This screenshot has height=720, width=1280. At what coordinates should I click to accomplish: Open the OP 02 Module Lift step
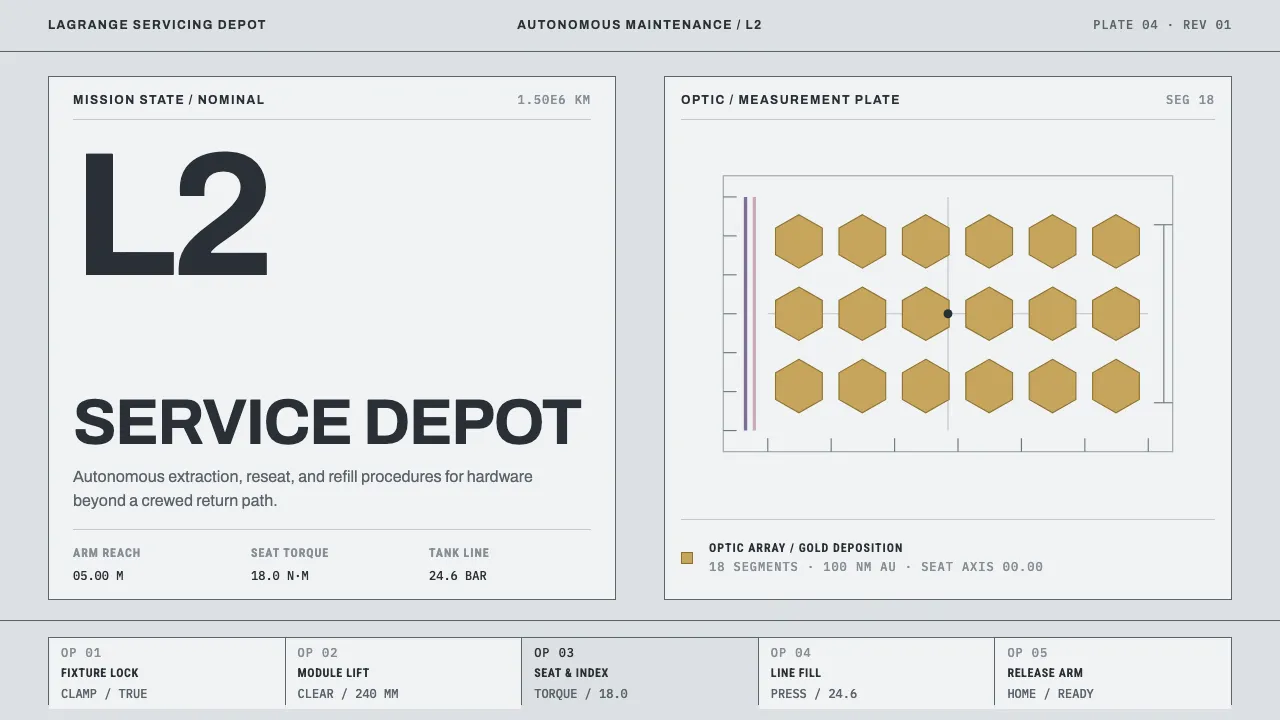(x=403, y=672)
